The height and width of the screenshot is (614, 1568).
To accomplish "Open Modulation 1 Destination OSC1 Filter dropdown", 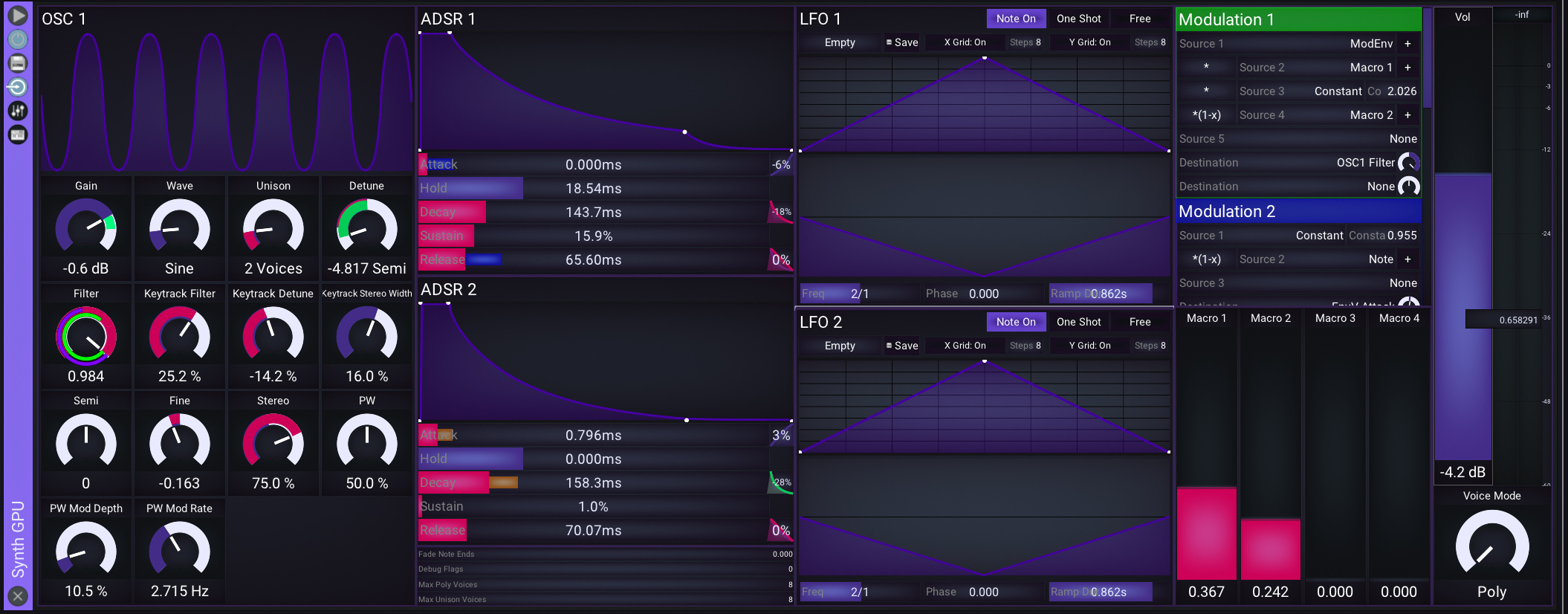I will 1286,163.
